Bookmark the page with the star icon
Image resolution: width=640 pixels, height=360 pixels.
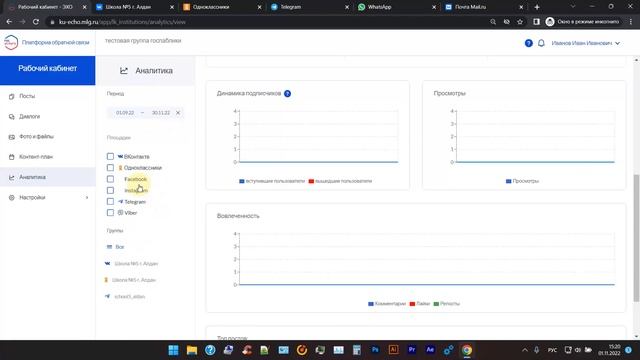520,22
